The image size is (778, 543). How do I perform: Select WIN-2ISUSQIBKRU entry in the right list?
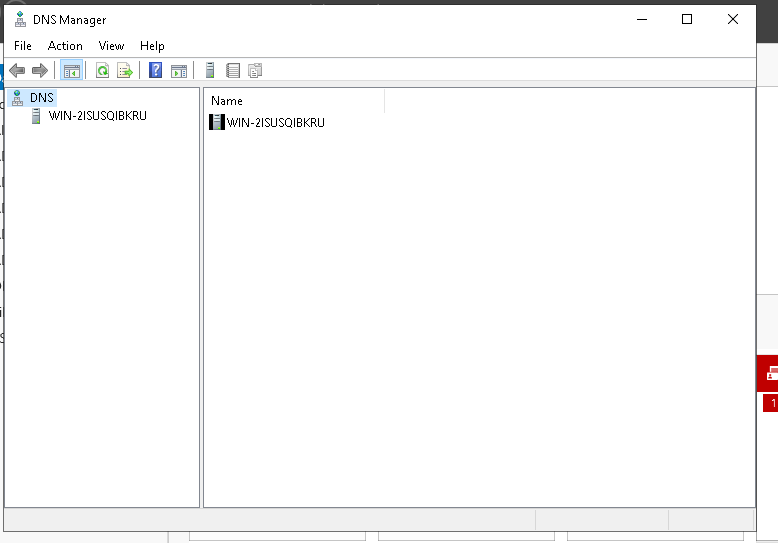pyautogui.click(x=275, y=123)
